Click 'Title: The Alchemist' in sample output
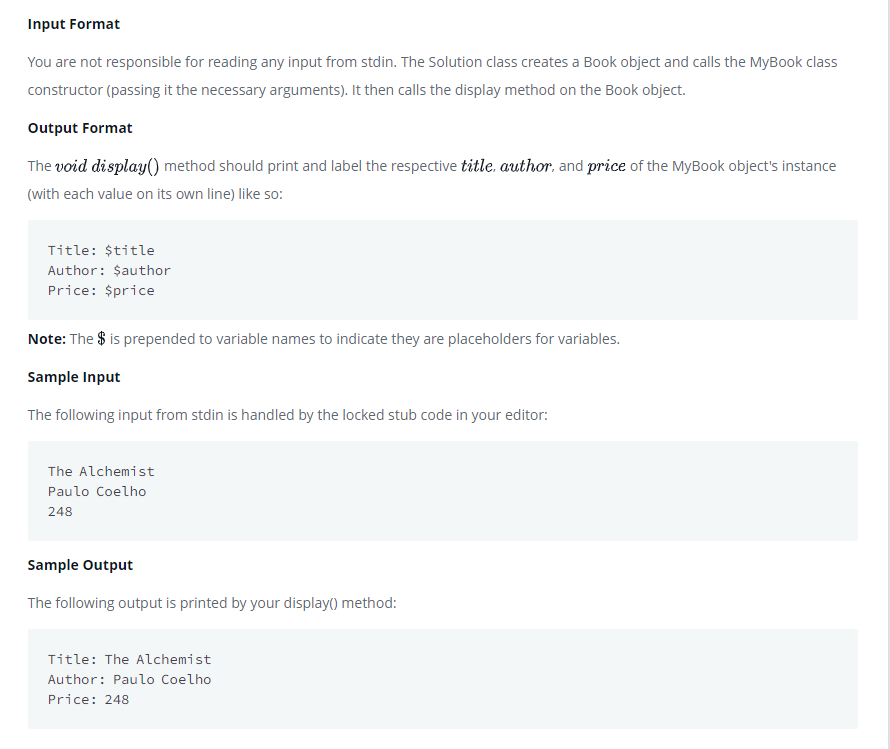 tap(129, 659)
